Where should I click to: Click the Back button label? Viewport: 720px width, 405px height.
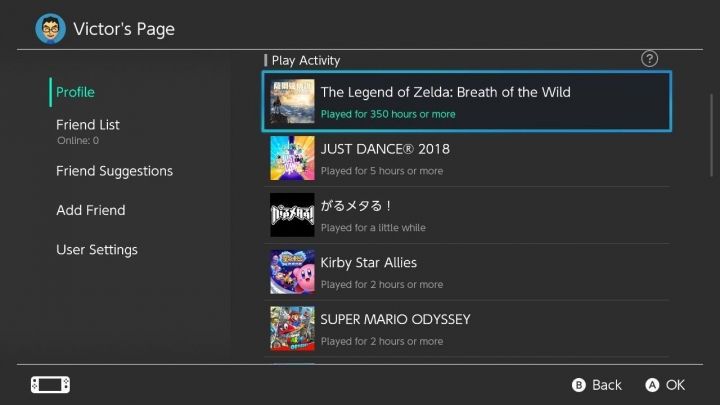coord(606,385)
